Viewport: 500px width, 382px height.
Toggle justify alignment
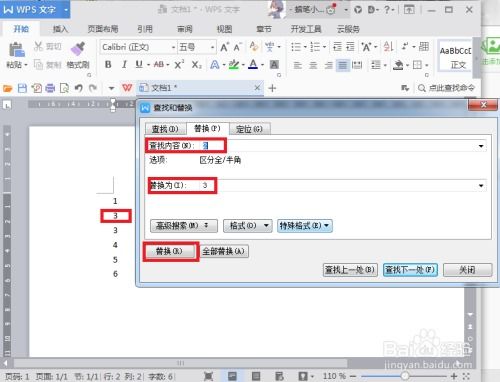[x=343, y=65]
